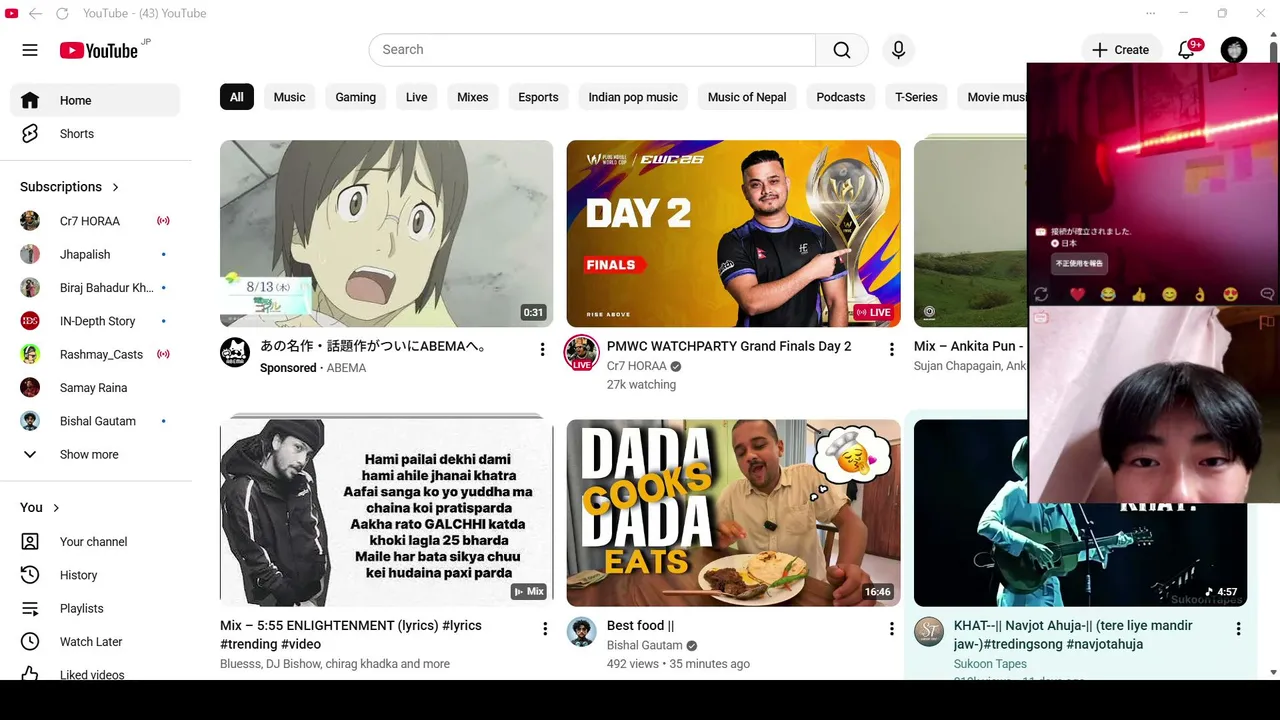Select the T-Series filter chip
Screen dimensions: 1280x720
[916, 97]
